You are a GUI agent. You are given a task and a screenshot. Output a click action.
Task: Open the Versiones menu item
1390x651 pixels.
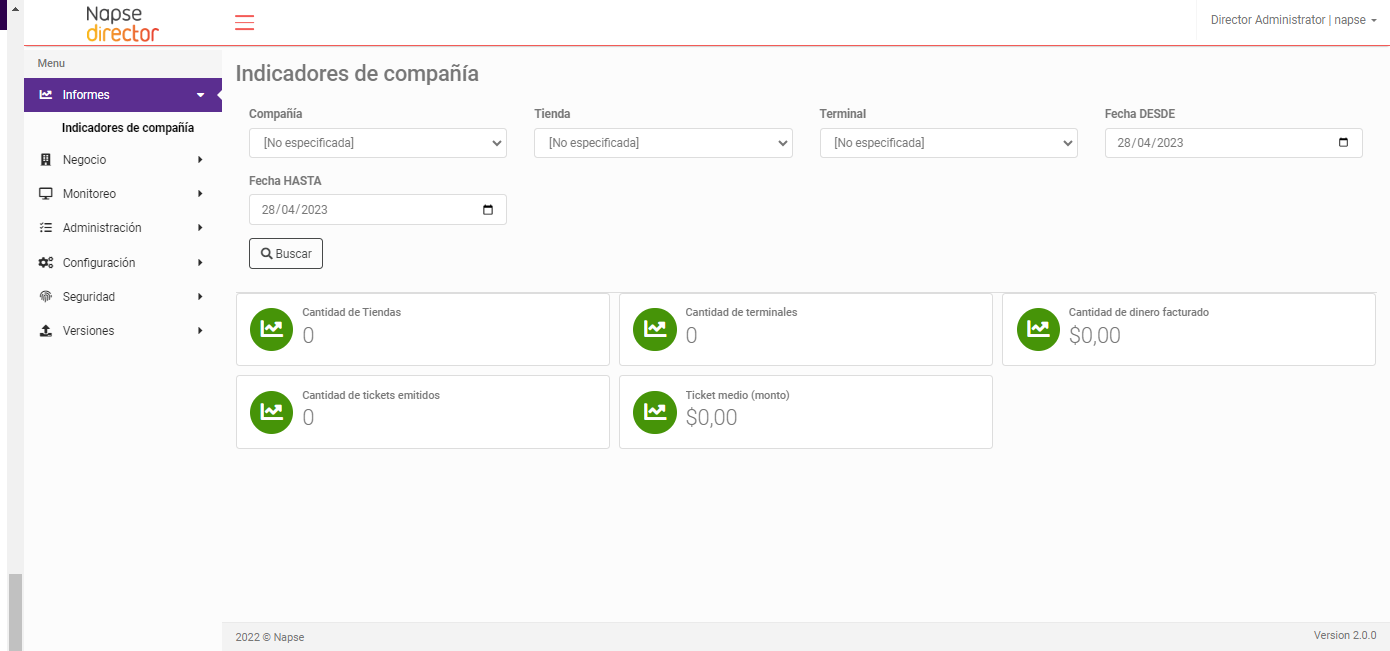click(123, 331)
